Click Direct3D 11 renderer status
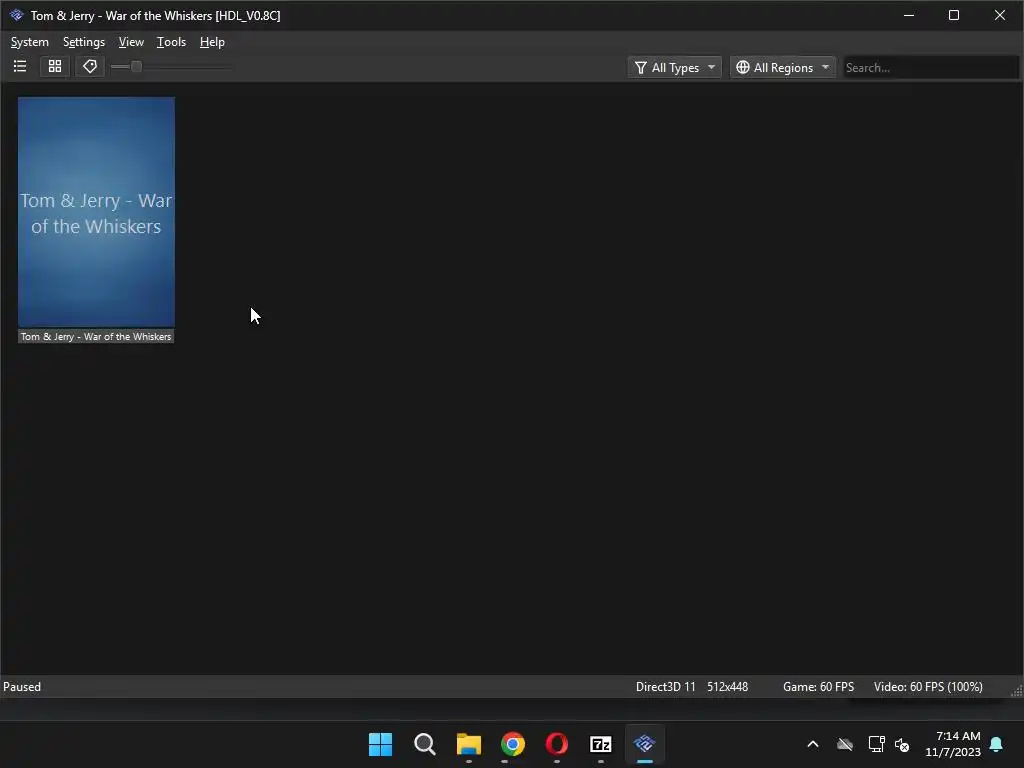Image resolution: width=1024 pixels, height=768 pixels. 665,687
